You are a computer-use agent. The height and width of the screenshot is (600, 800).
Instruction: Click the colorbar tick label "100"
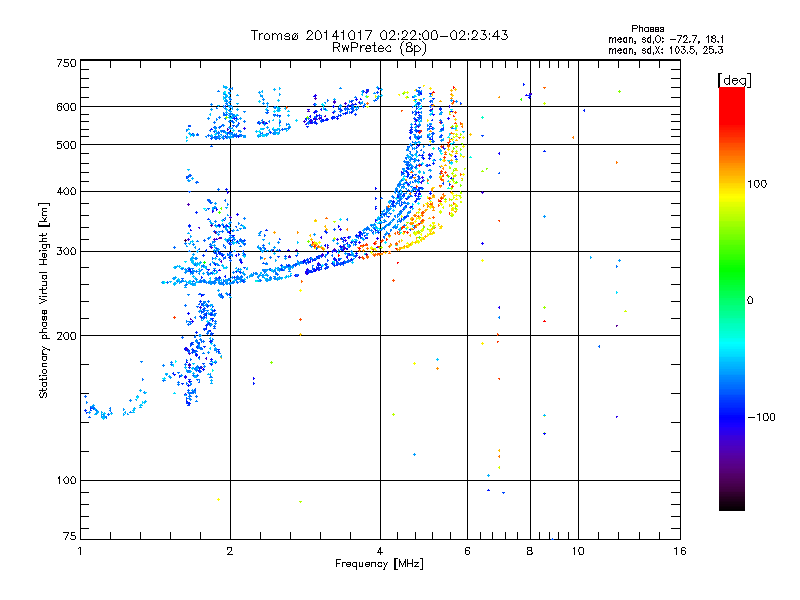[757, 184]
